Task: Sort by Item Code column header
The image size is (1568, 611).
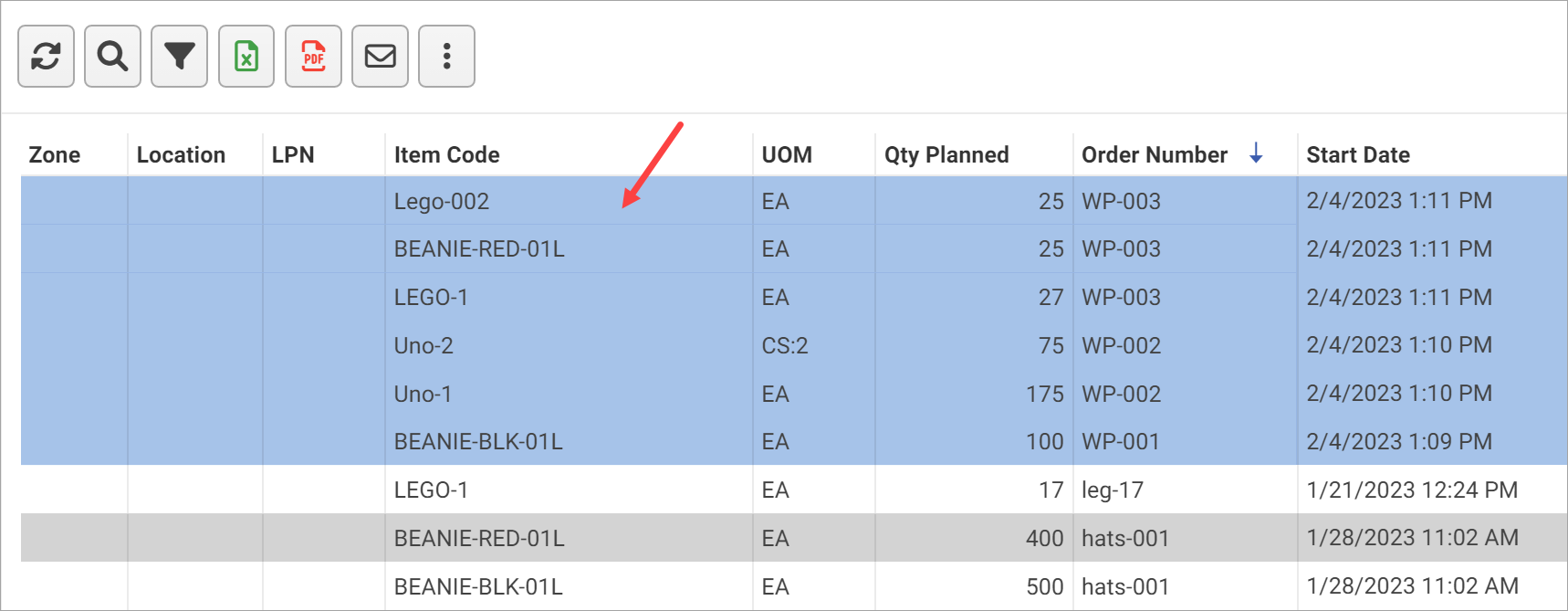Action: (x=446, y=155)
